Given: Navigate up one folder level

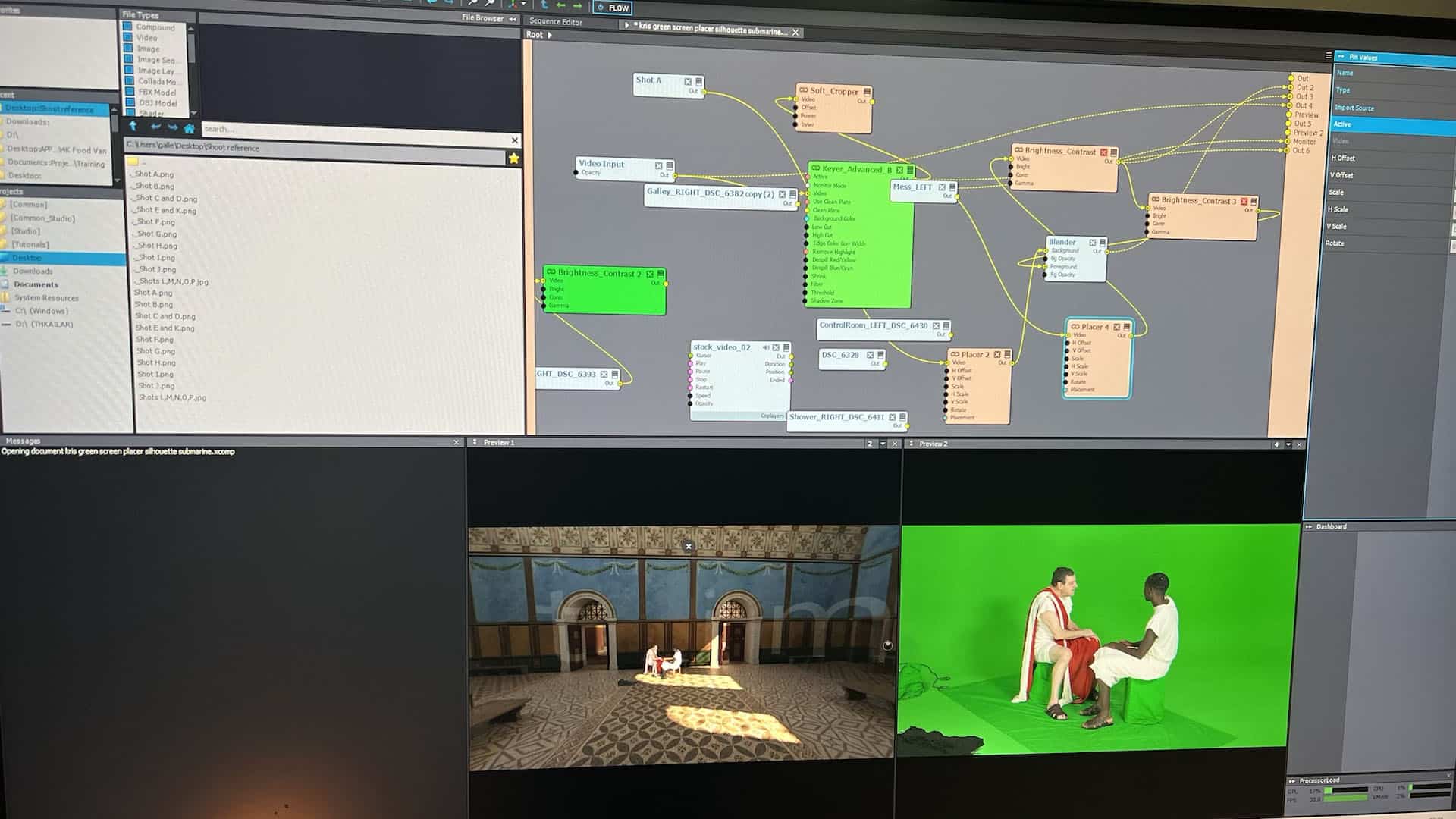Looking at the screenshot, I should [x=133, y=127].
